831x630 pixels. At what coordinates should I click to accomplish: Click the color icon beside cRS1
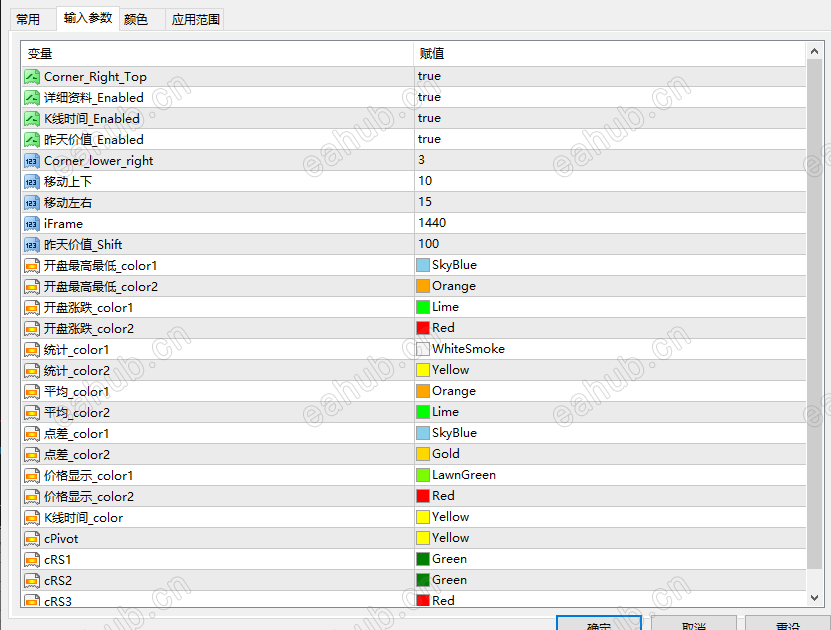pyautogui.click(x=32, y=560)
